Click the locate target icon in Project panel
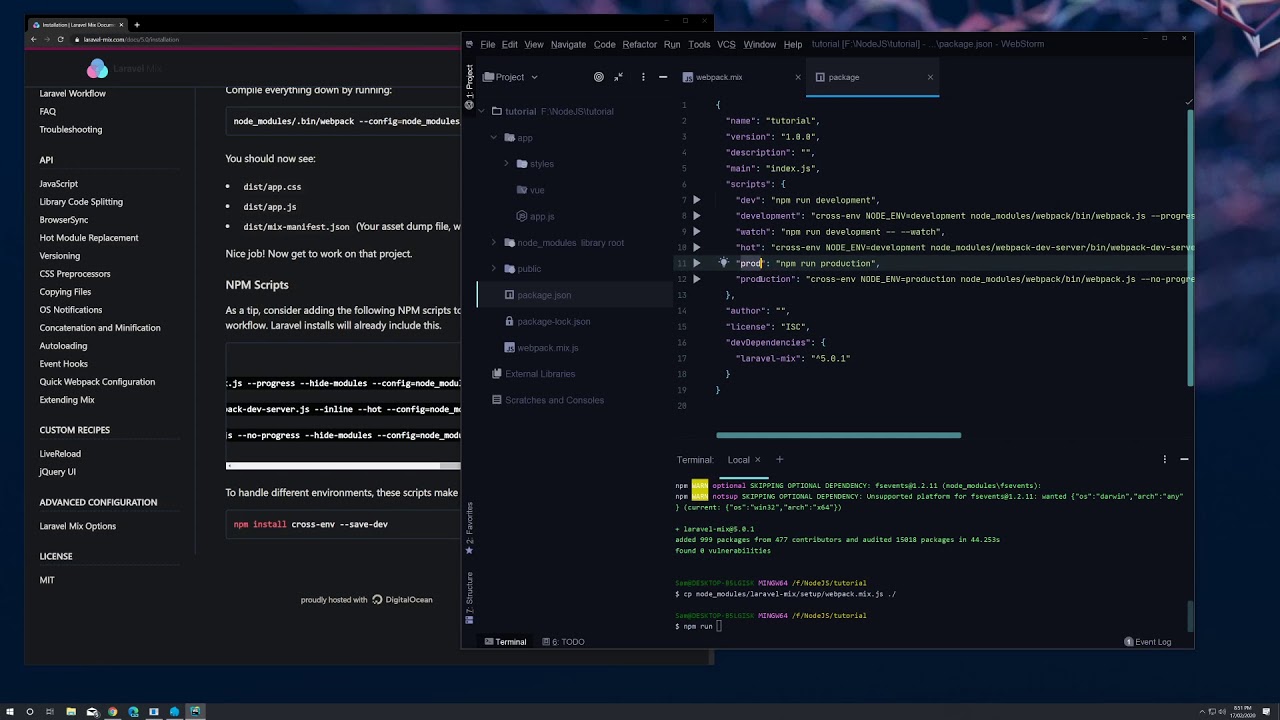This screenshot has width=1280, height=720. [x=599, y=77]
